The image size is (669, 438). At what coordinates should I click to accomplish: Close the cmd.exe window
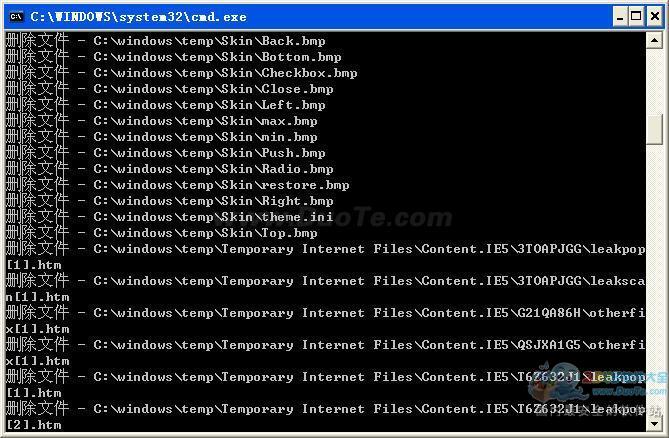[655, 17]
